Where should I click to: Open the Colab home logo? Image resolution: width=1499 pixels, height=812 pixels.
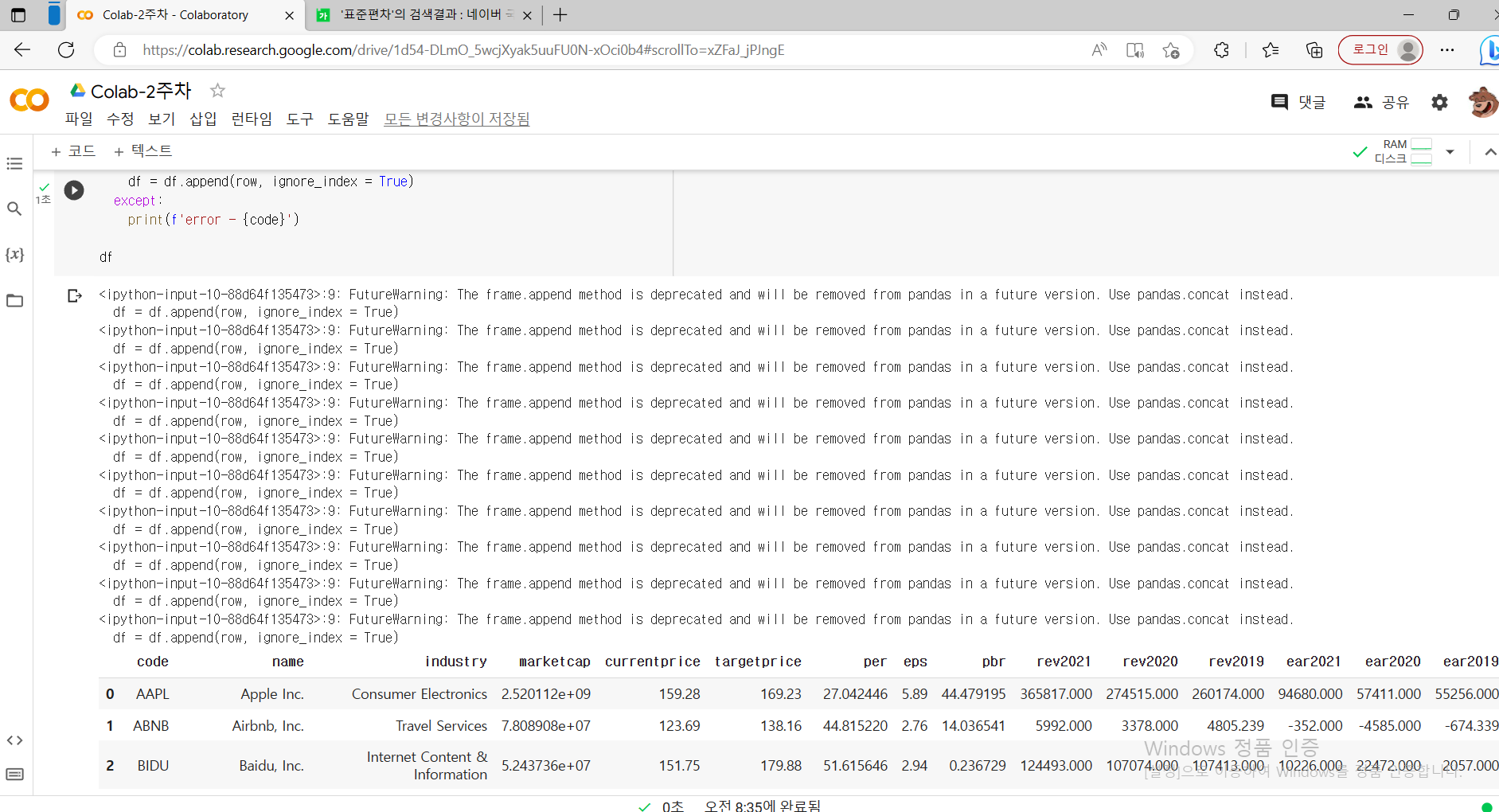pyautogui.click(x=29, y=100)
